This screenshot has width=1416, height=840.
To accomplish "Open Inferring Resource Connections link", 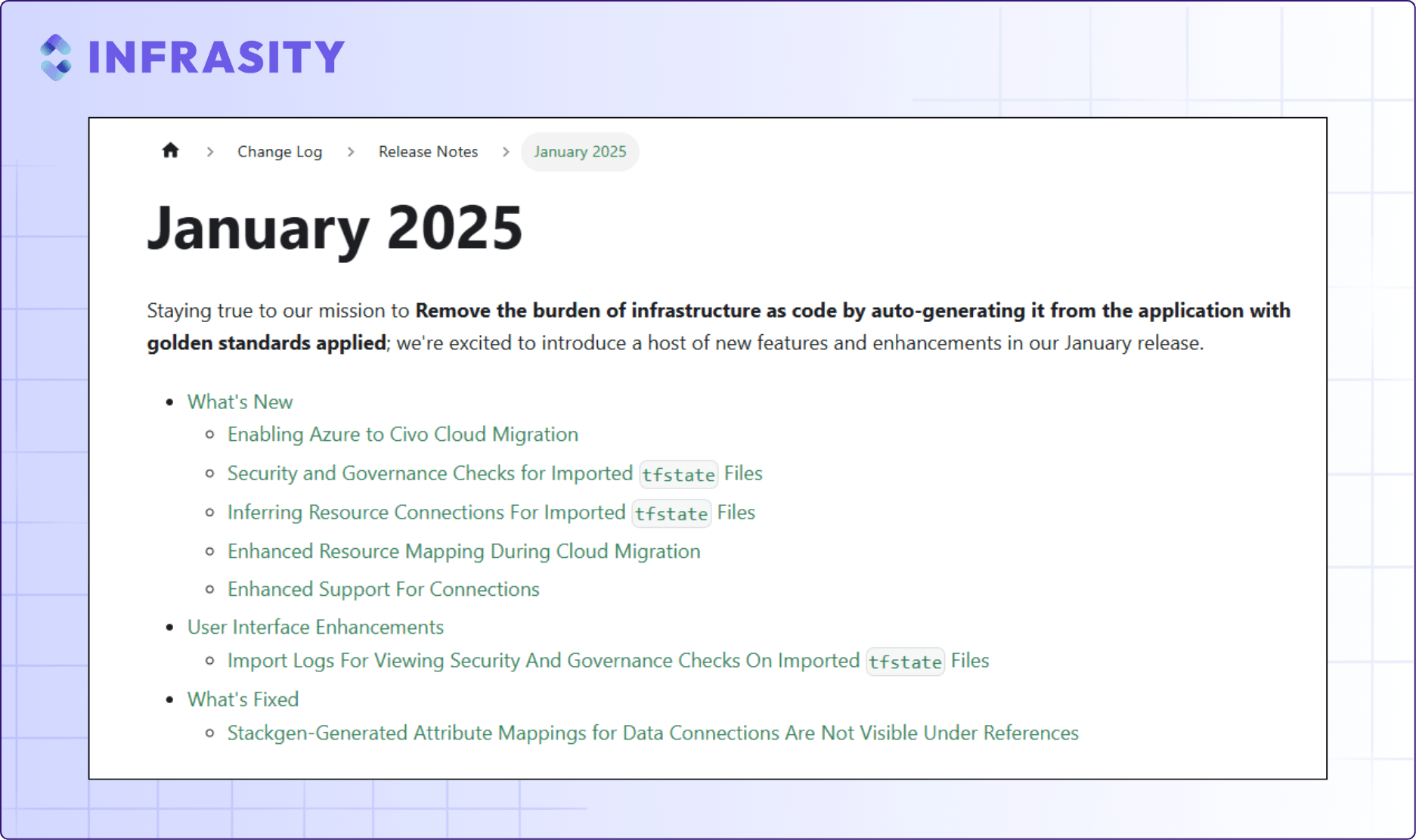I will [x=491, y=513].
